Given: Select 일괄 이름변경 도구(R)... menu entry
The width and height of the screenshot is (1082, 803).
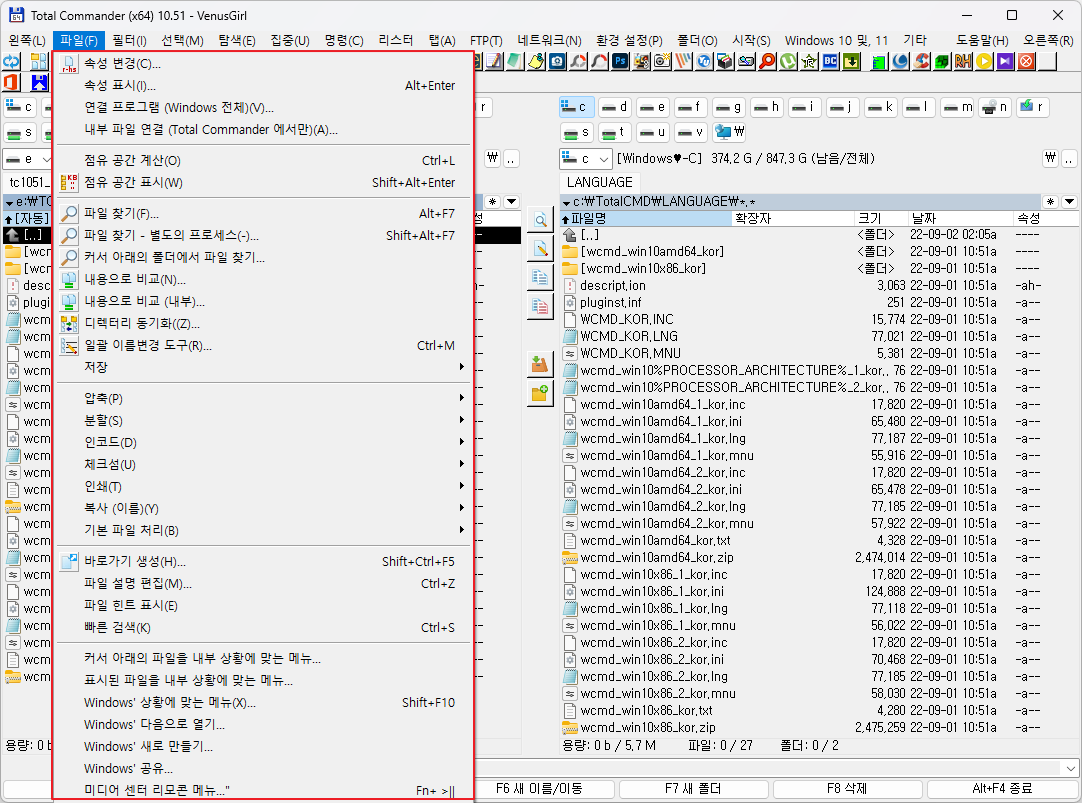Looking at the screenshot, I should [263, 345].
